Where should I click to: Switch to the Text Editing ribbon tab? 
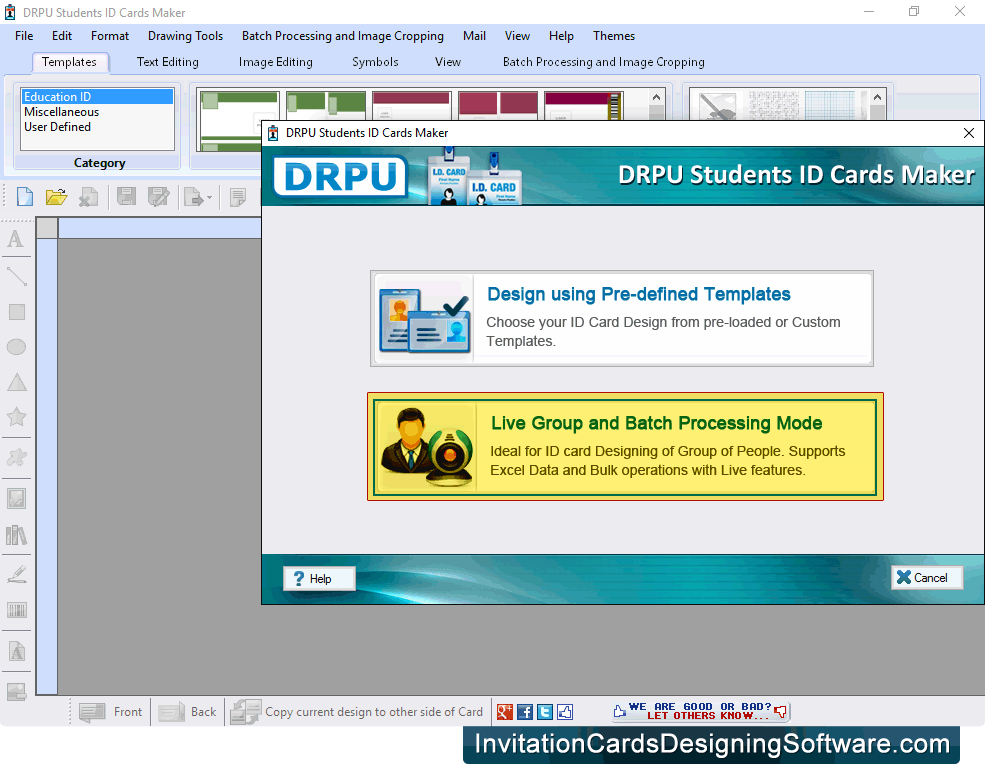pyautogui.click(x=168, y=62)
